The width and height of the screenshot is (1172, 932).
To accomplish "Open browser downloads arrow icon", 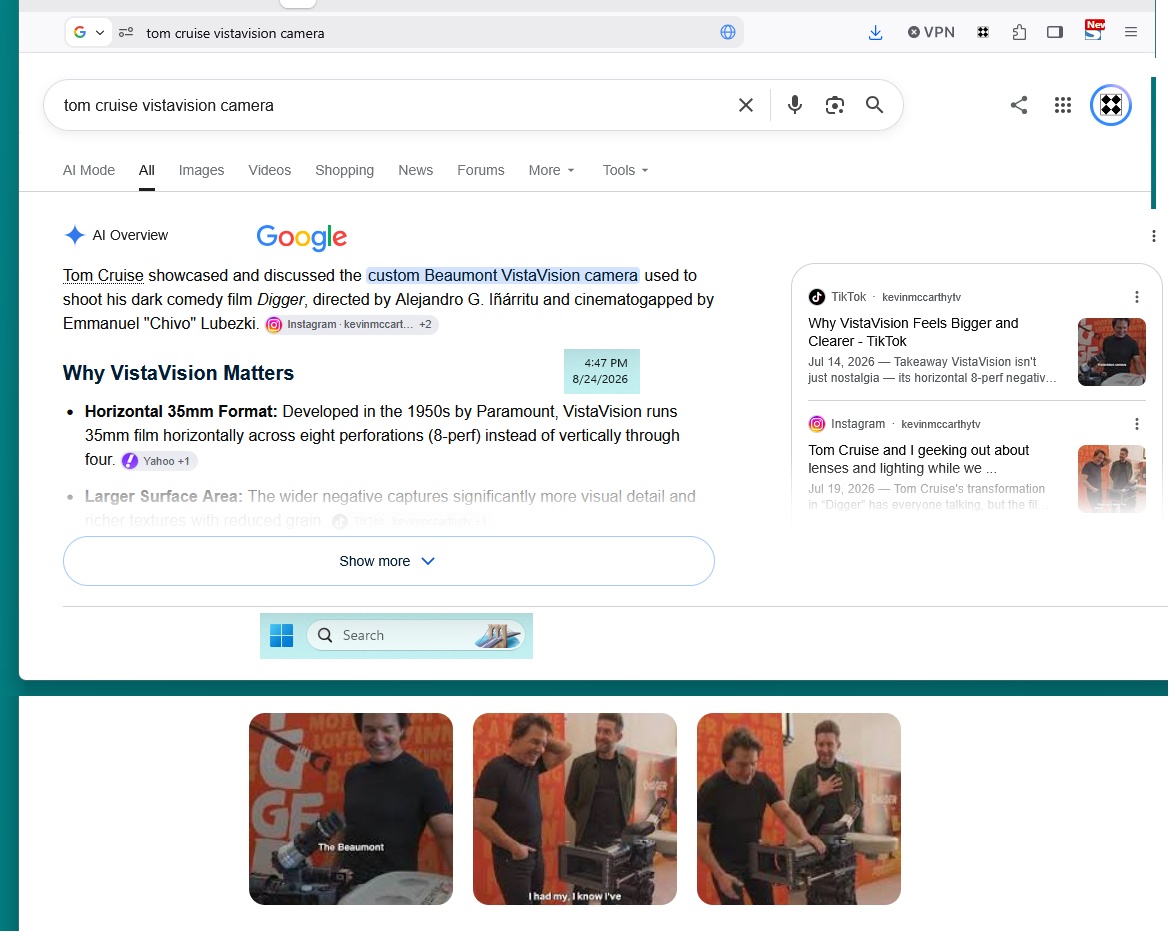I will (875, 32).
